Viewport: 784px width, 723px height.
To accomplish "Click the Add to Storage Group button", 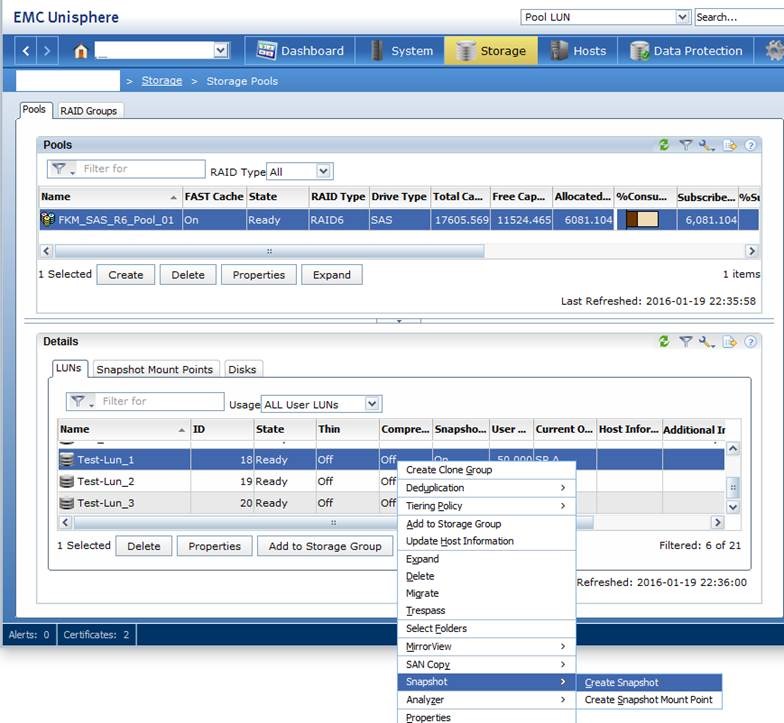I will [325, 546].
